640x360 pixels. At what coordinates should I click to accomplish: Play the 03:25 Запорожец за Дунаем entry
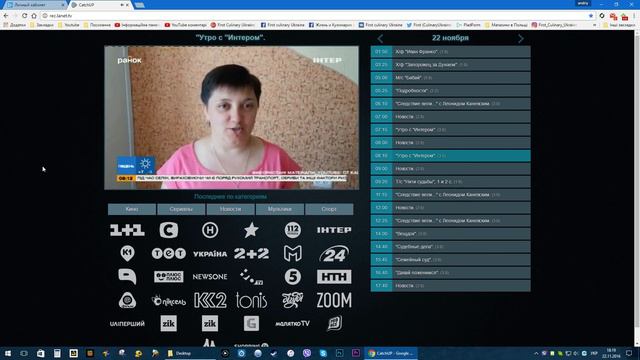(x=451, y=64)
